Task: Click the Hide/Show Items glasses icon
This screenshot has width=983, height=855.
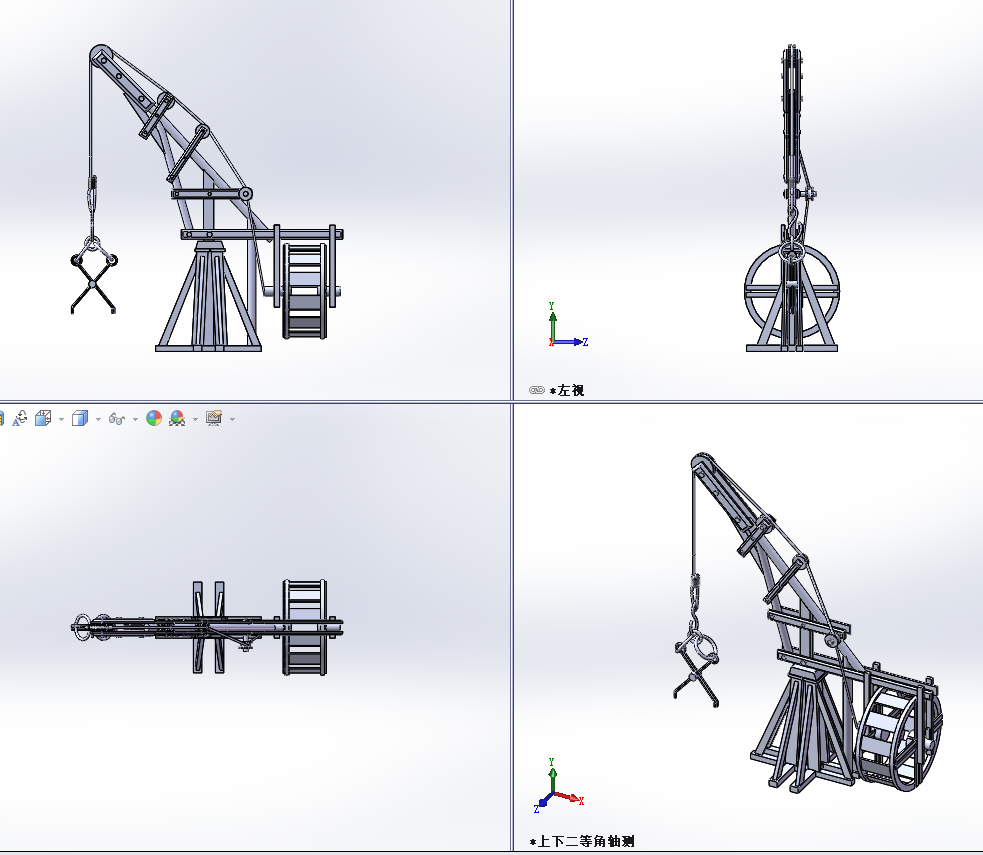Action: [x=116, y=419]
